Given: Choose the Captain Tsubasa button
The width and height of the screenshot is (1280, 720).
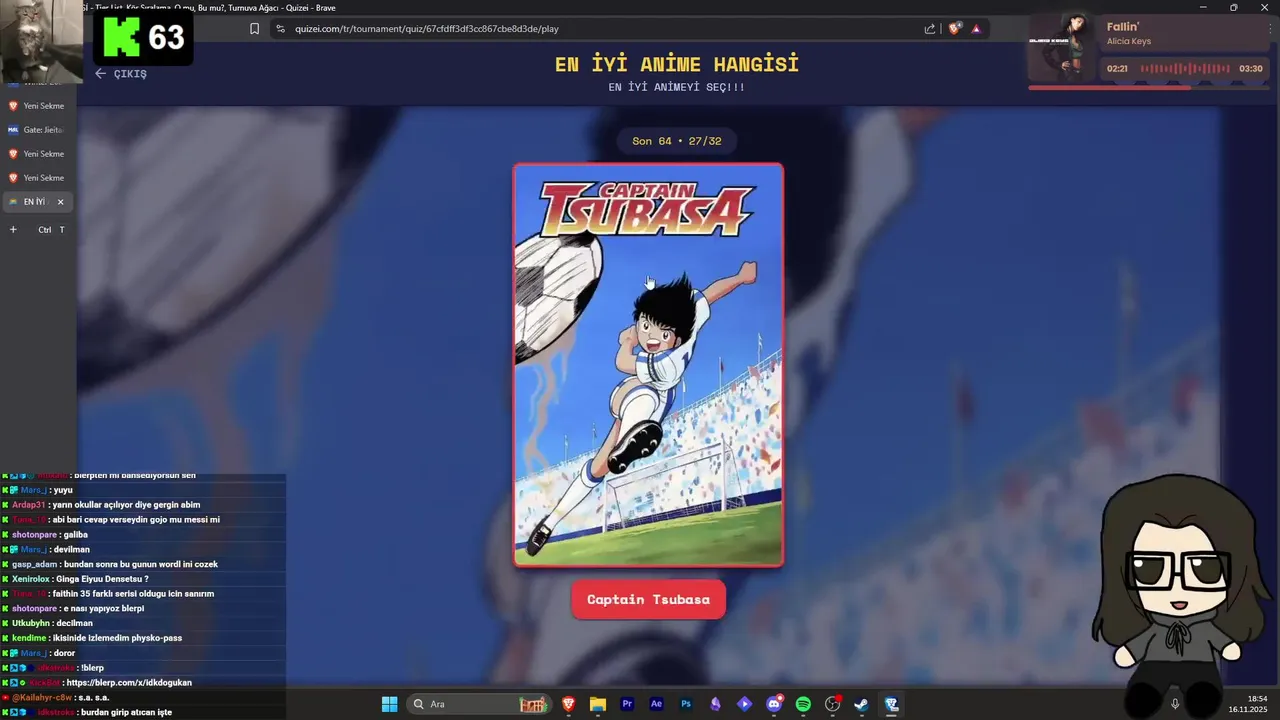Looking at the screenshot, I should click(x=648, y=600).
